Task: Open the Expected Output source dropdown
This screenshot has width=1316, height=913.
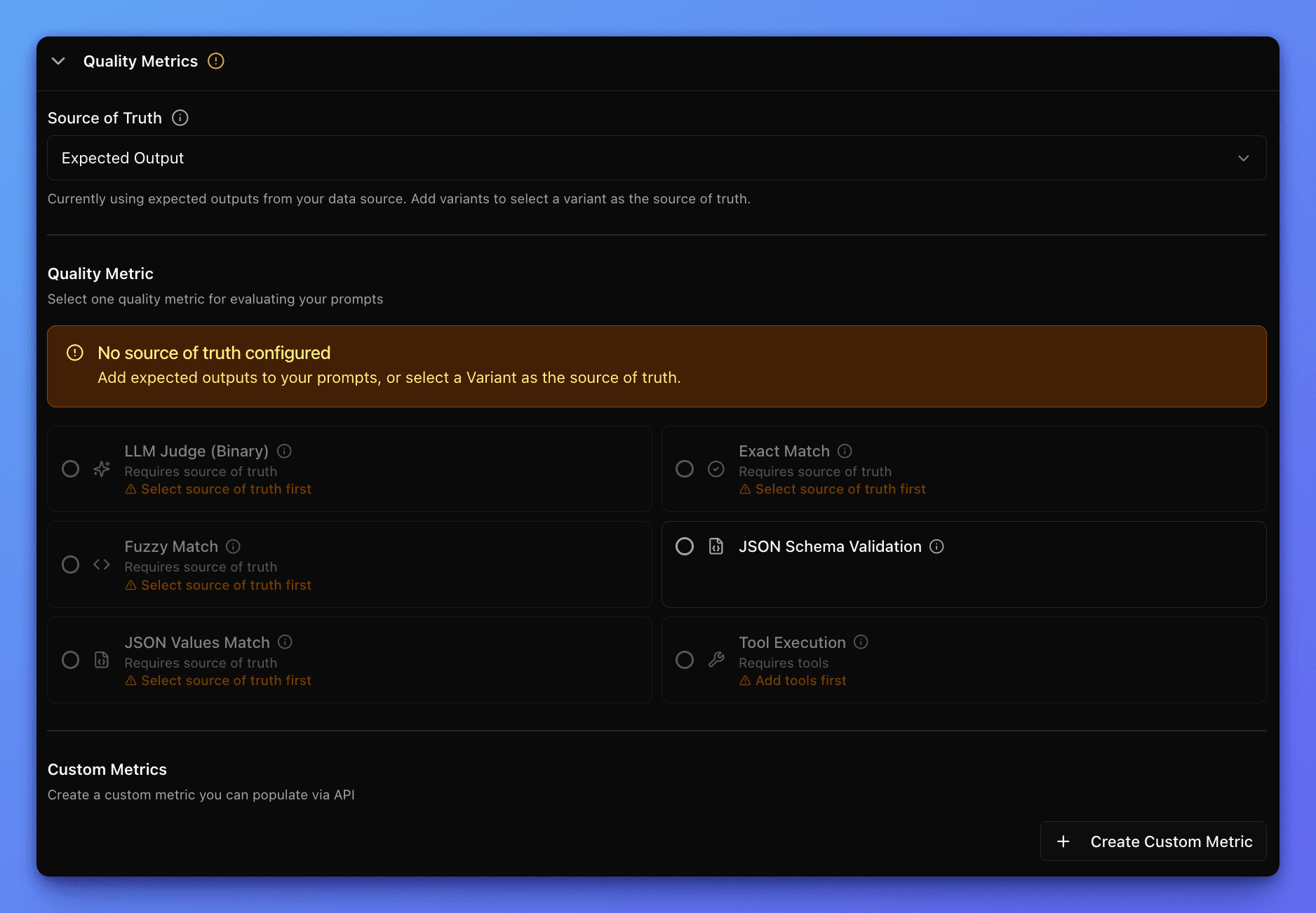Action: 656,158
